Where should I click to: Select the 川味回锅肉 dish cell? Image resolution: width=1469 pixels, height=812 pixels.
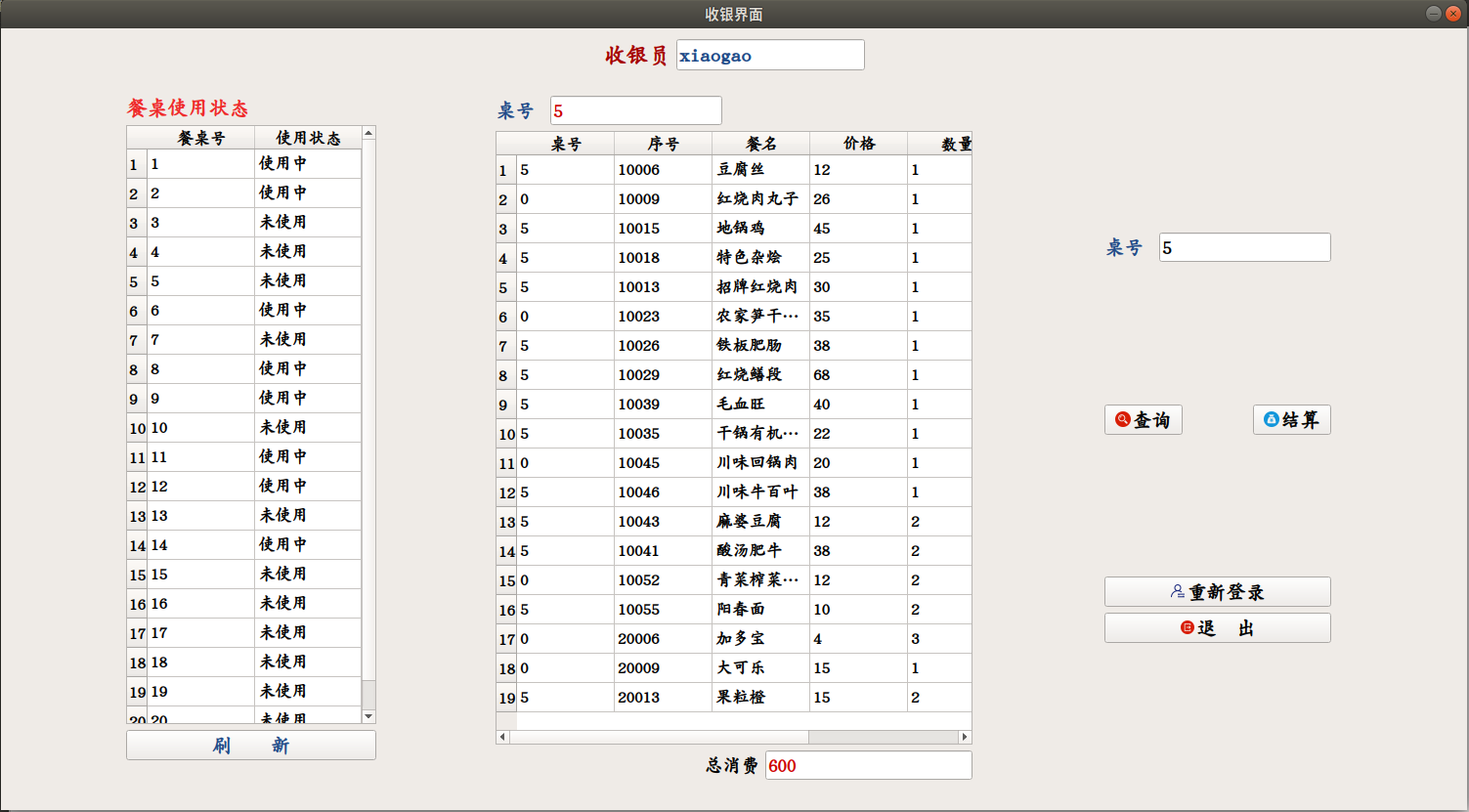761,463
